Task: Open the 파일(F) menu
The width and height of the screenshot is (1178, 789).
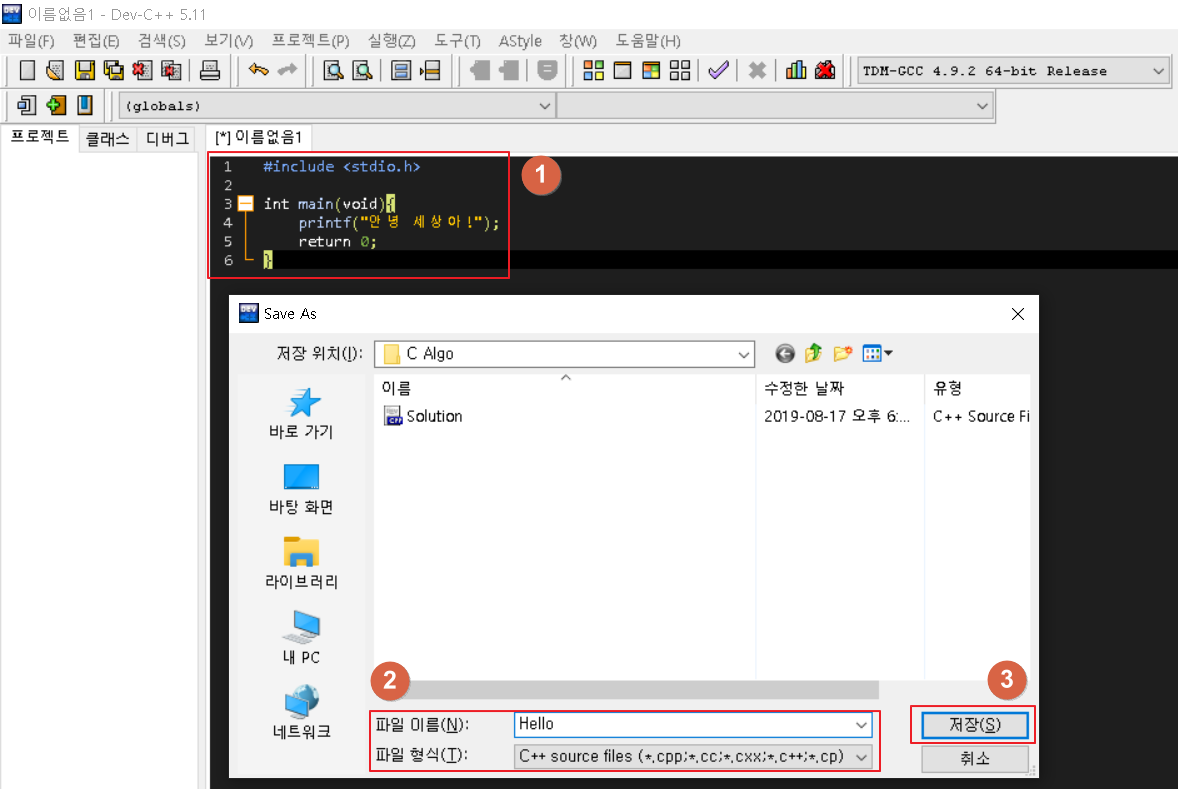Action: (x=32, y=41)
